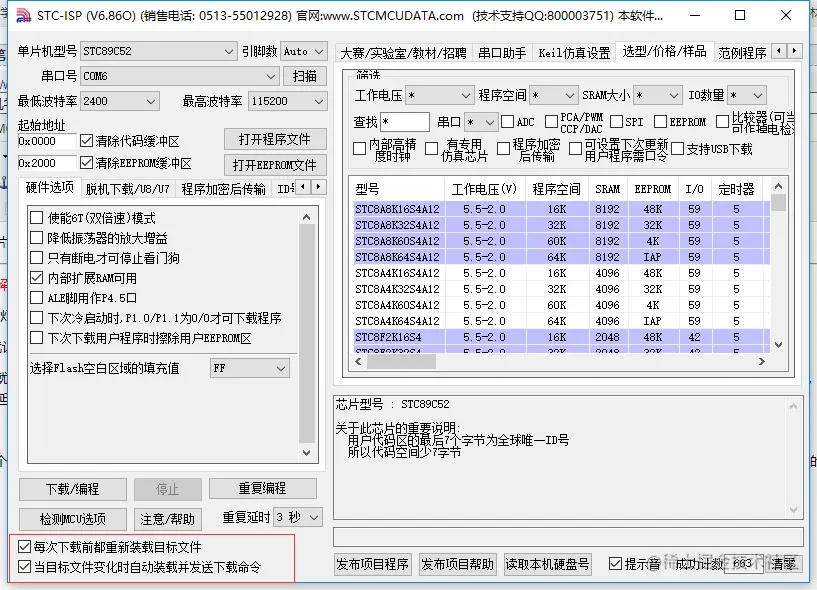This screenshot has height=590, width=817.
Task: Check 支持USB下载 filter checkbox
Action: [678, 149]
